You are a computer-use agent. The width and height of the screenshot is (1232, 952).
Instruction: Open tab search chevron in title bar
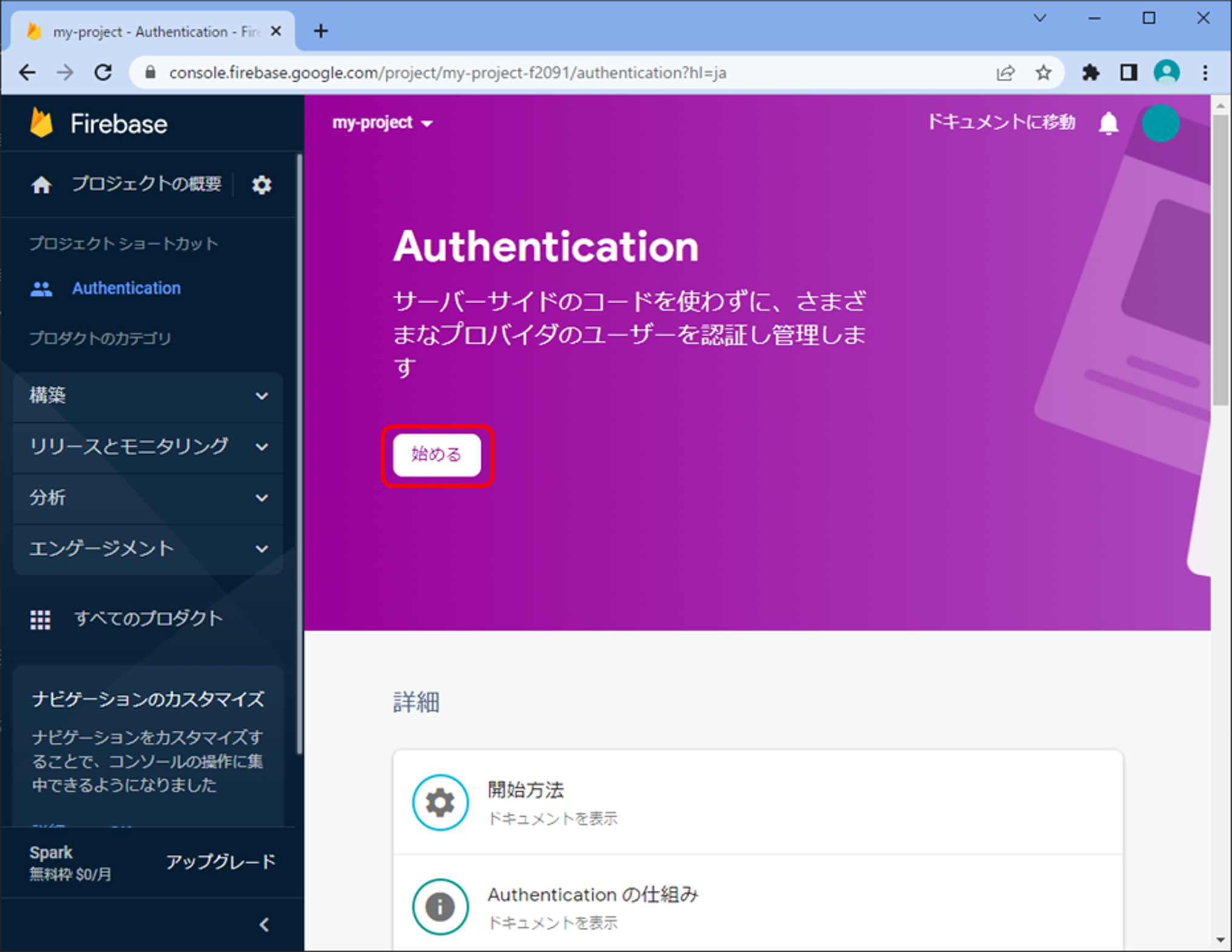click(x=1040, y=18)
